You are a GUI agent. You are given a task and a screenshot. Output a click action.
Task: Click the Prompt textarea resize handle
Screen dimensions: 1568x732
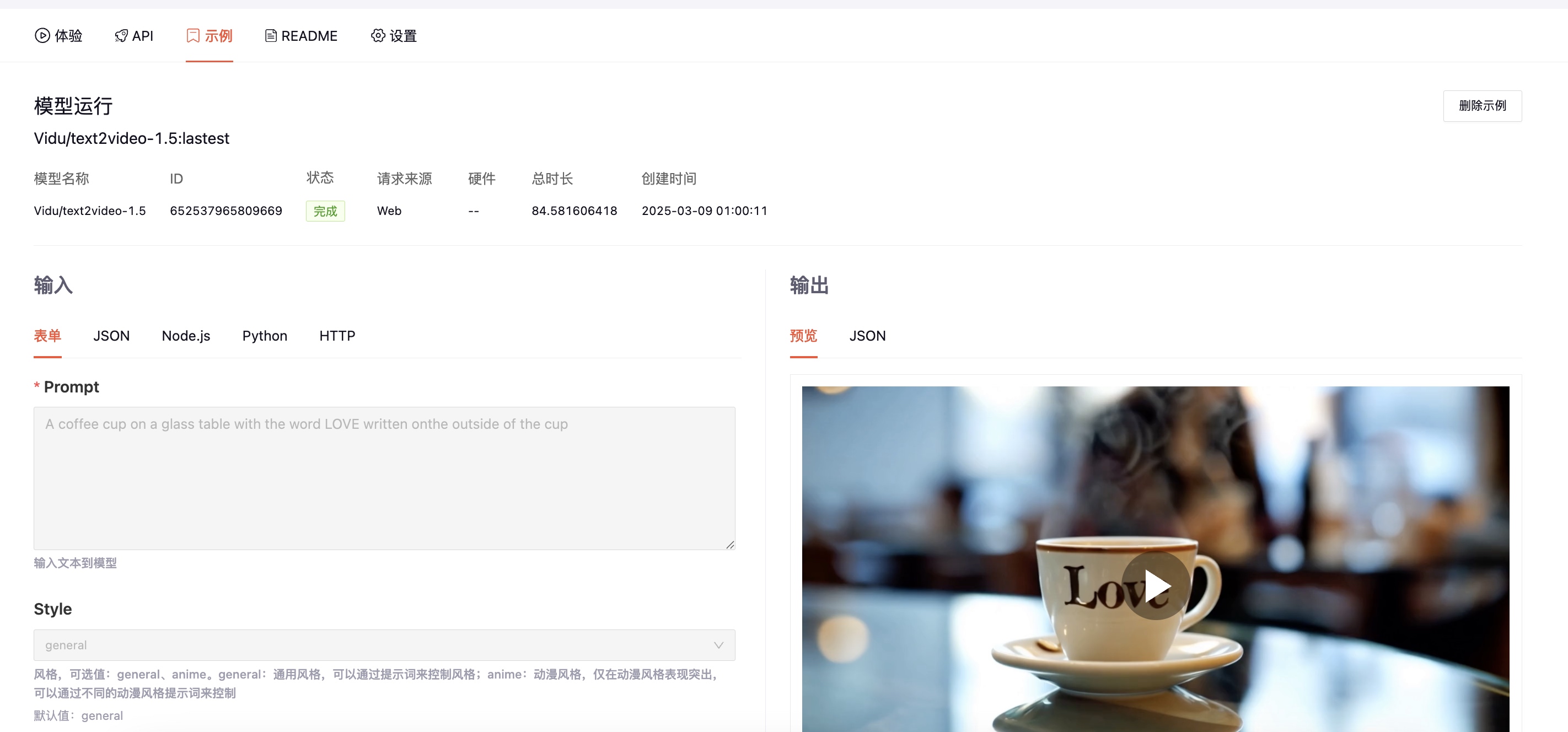coord(730,545)
